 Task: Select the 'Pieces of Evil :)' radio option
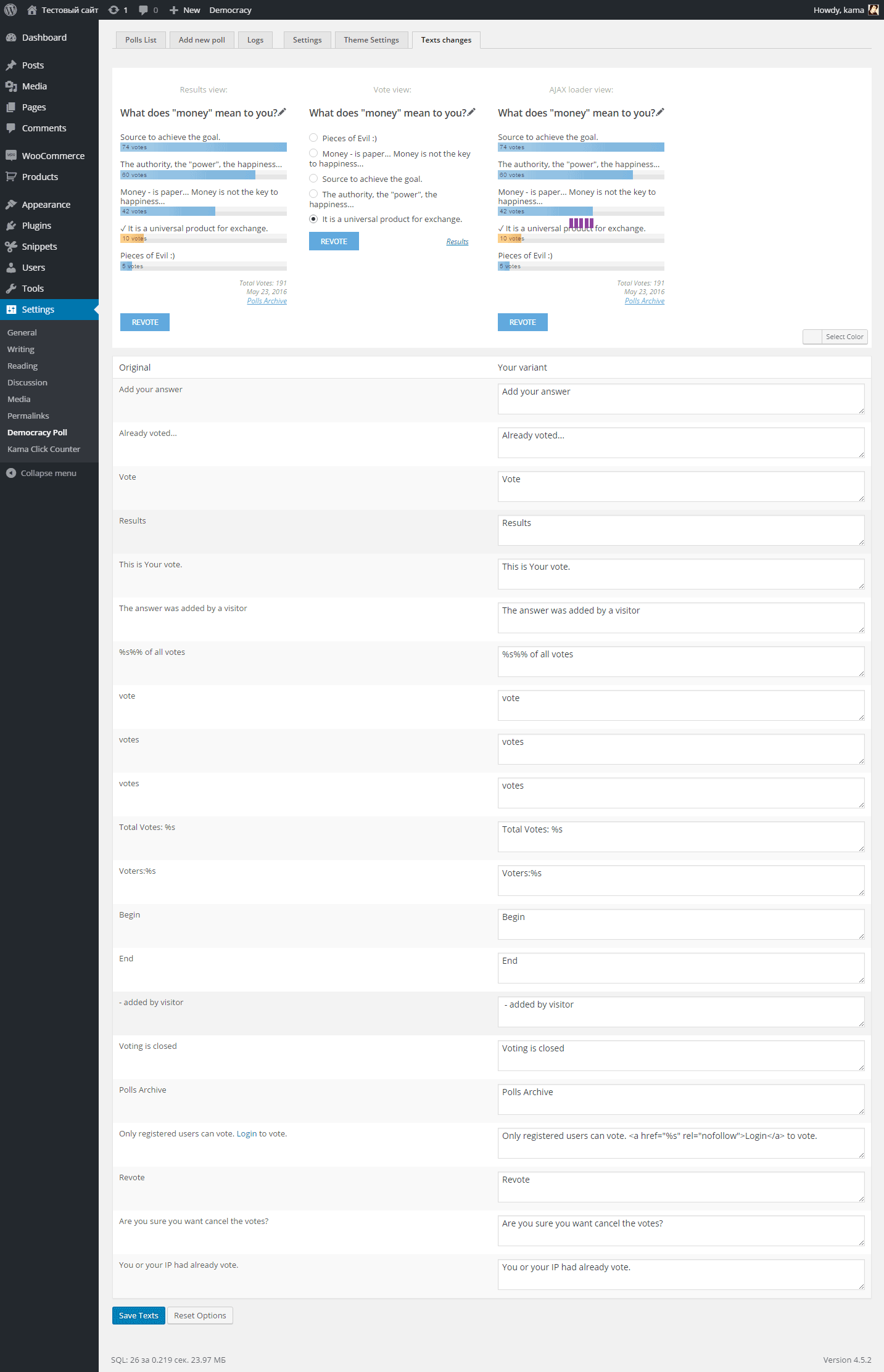(x=313, y=138)
